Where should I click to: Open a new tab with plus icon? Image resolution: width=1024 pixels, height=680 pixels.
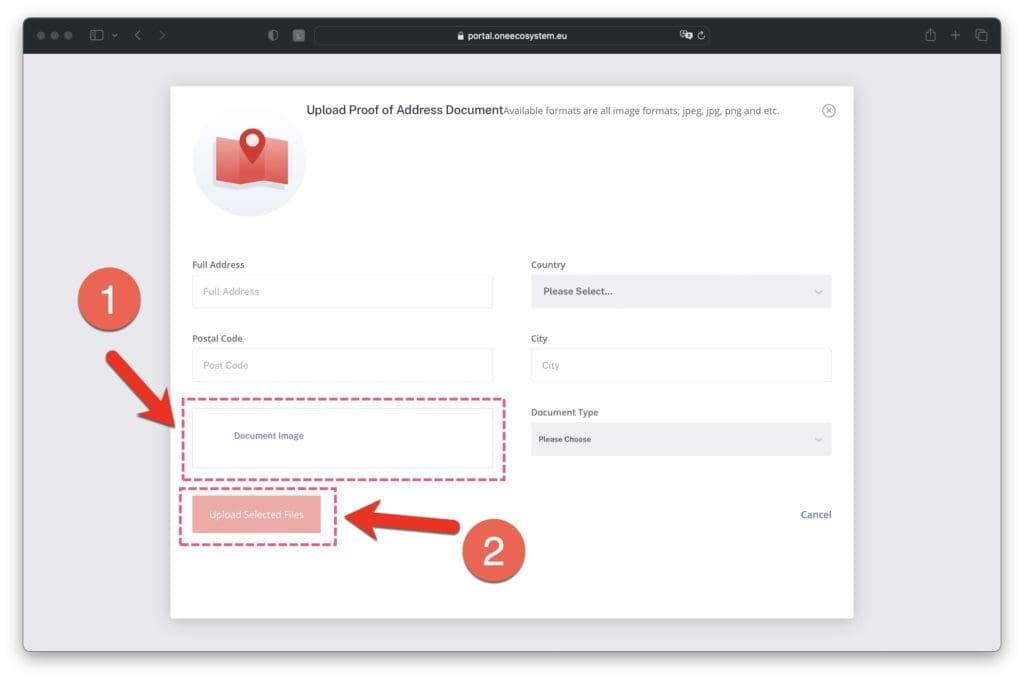955,35
